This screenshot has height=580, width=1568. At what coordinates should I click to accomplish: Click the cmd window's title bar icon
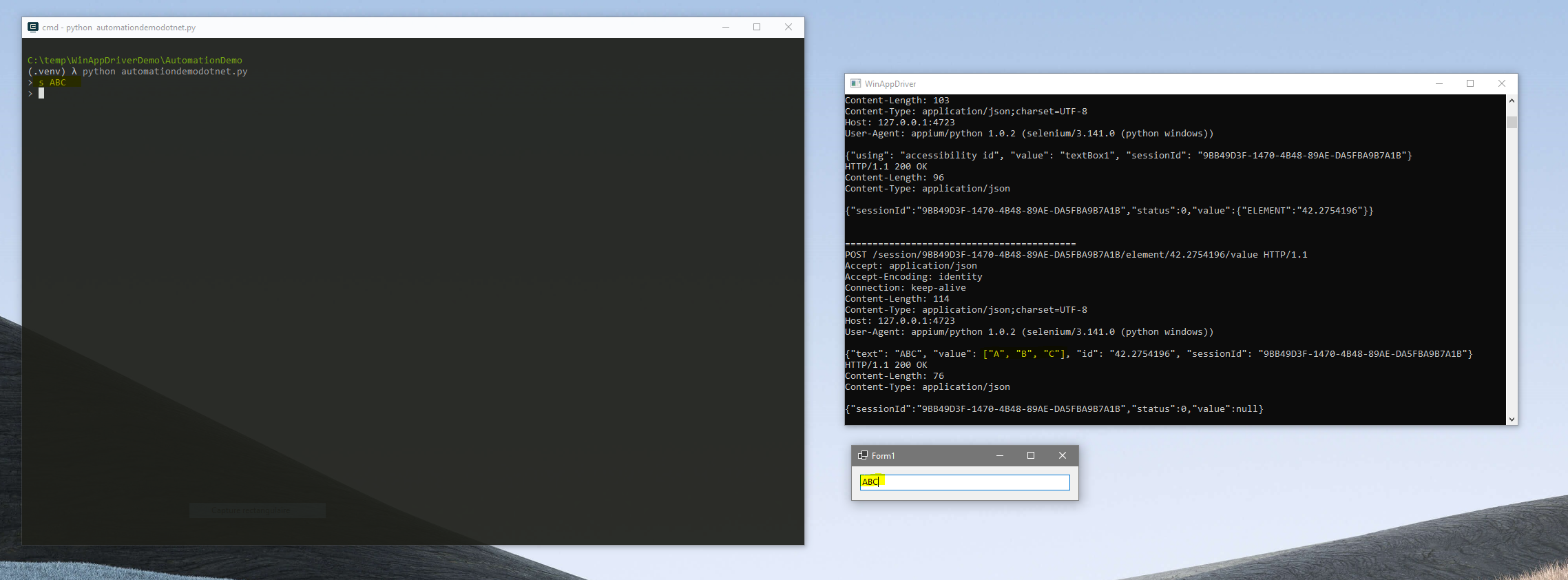[x=32, y=28]
